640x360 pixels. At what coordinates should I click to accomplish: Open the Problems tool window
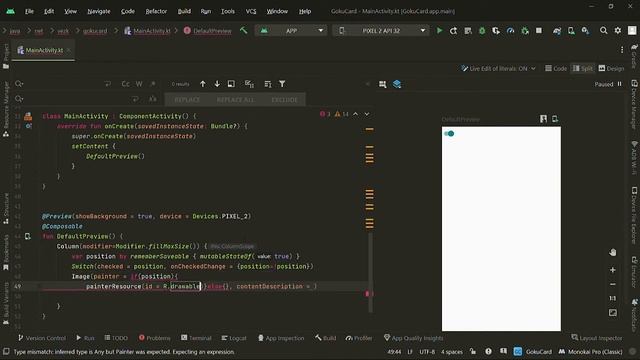point(154,338)
